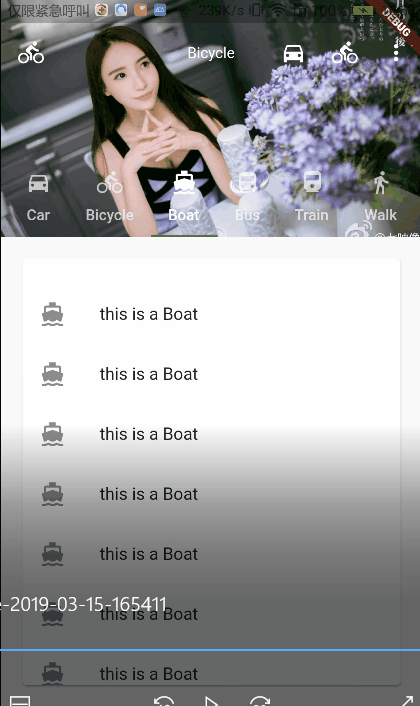
Task: Tap the bicycle icon beside the overflow menu
Action: pos(345,53)
